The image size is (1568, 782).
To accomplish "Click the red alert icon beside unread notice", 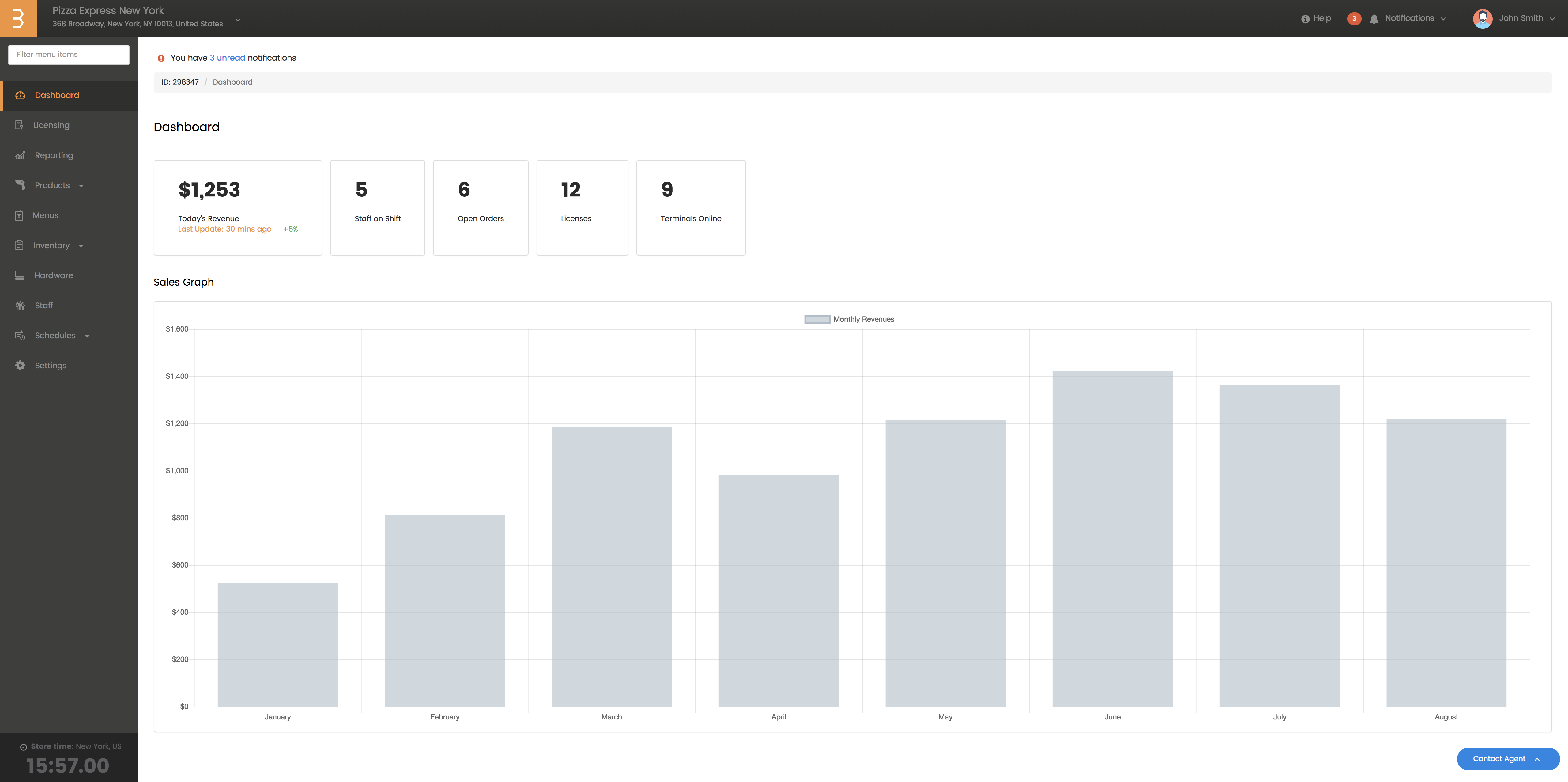I will (161, 59).
